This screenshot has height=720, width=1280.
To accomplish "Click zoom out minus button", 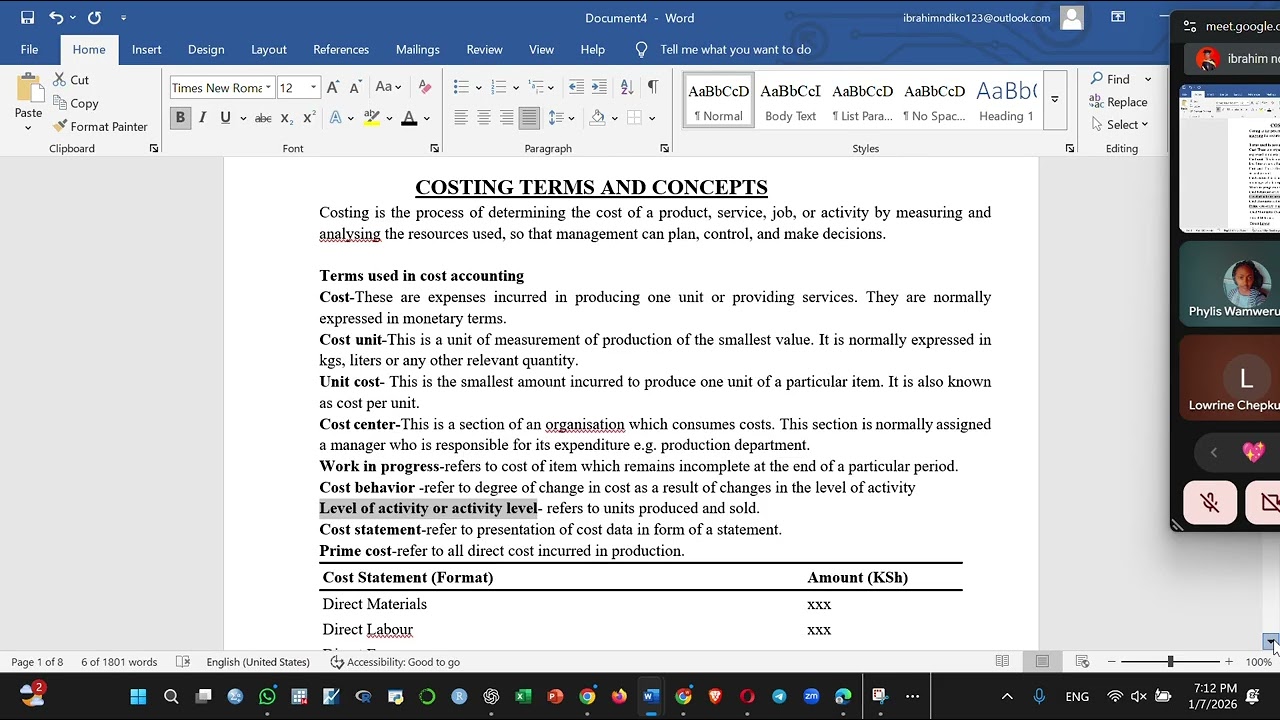I will 1111,662.
